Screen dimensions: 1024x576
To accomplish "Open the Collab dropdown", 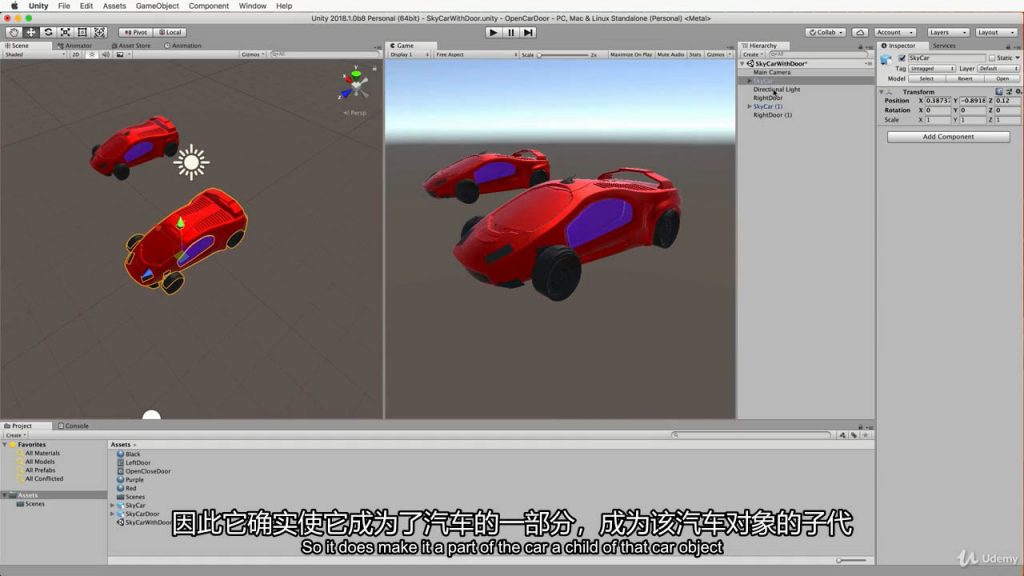I will click(x=826, y=32).
